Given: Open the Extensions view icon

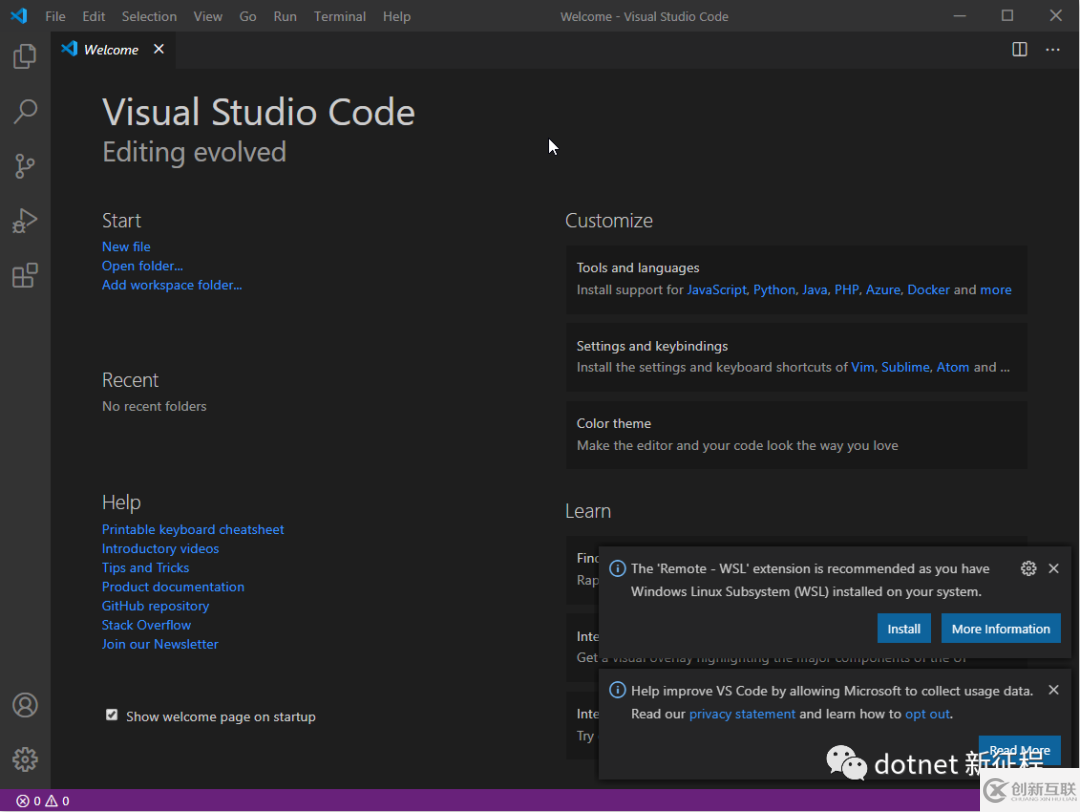Looking at the screenshot, I should pyautogui.click(x=25, y=275).
